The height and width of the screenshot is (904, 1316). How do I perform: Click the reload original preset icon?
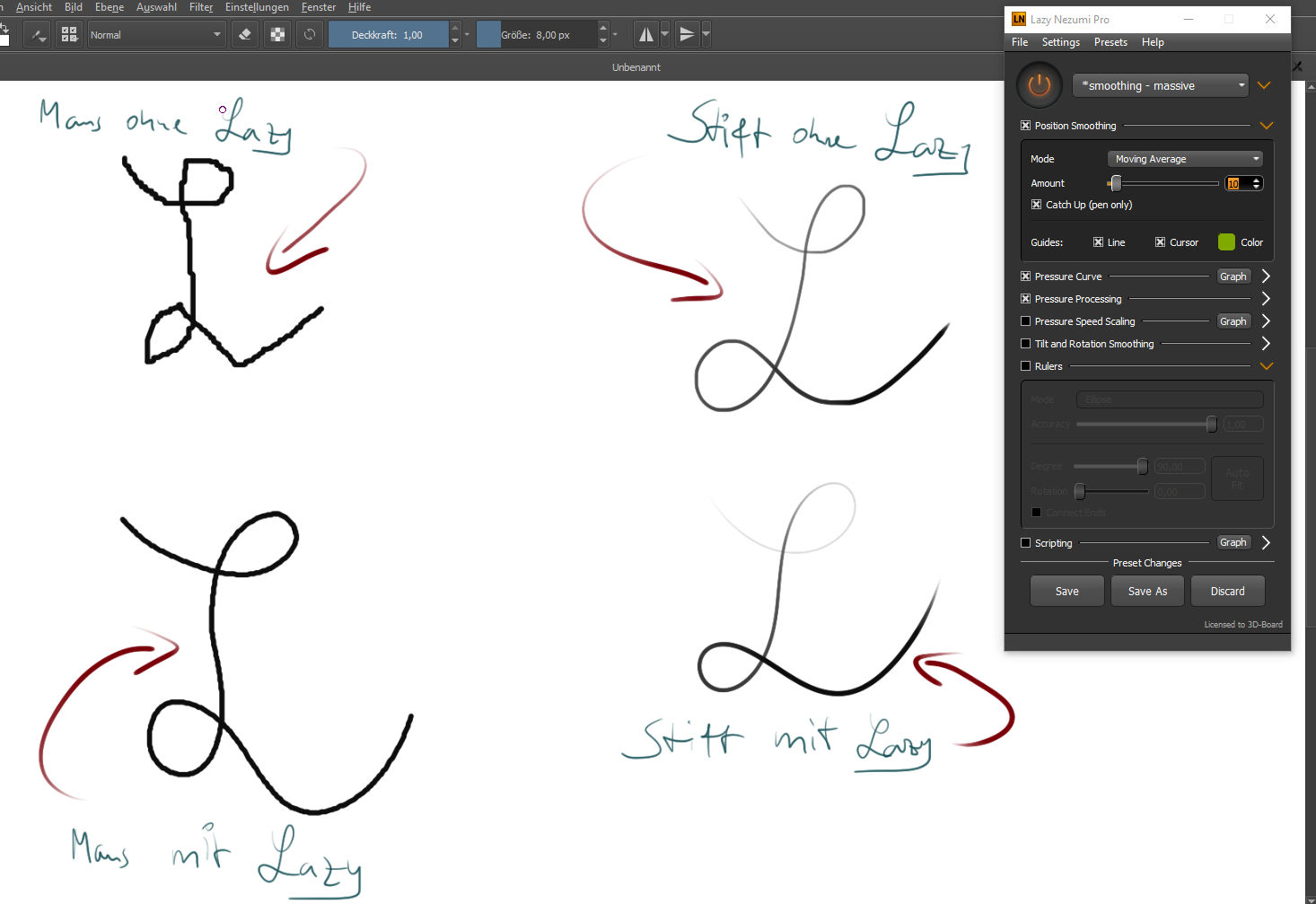click(x=310, y=35)
